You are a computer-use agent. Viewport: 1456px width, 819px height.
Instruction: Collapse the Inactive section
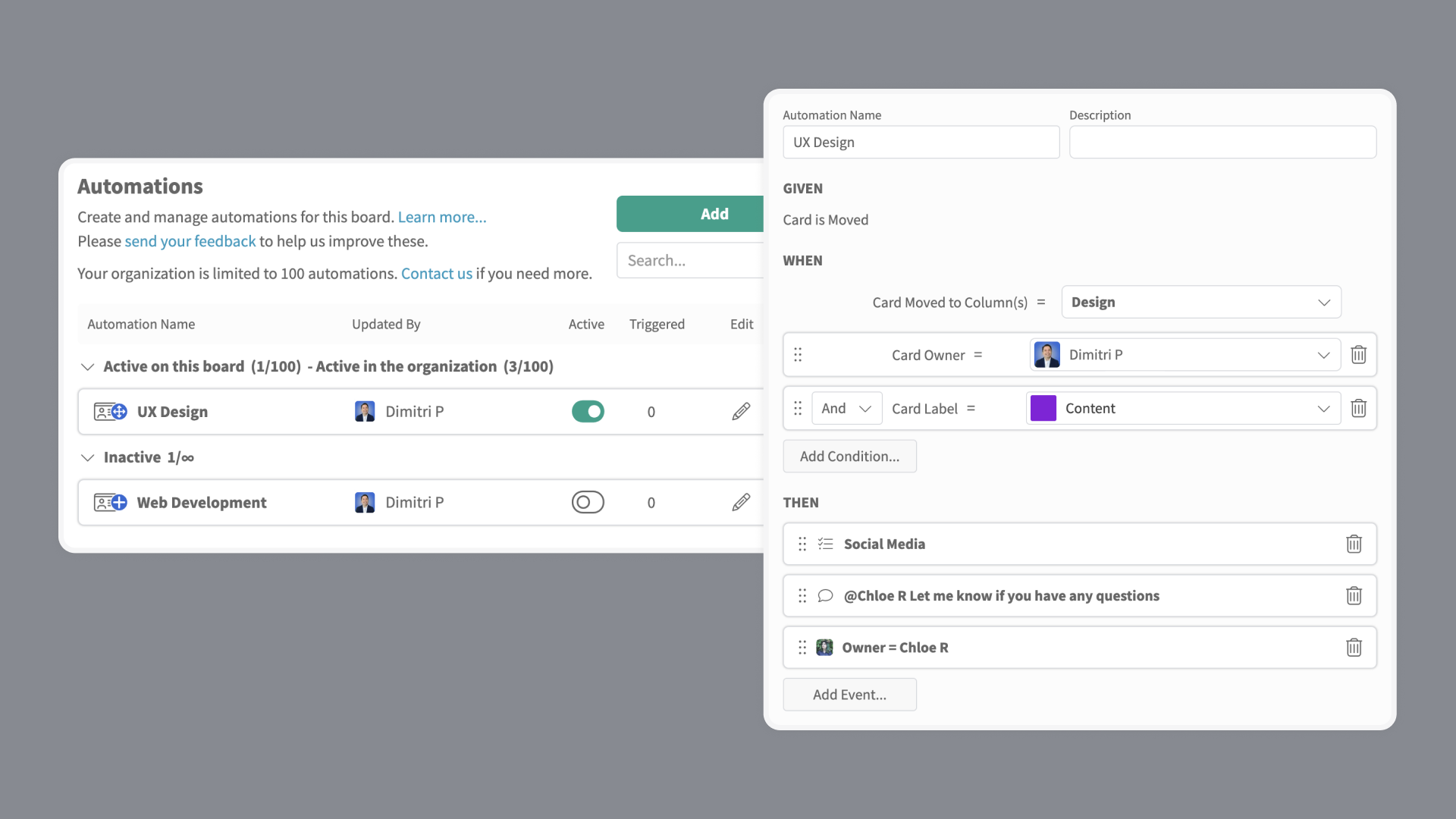tap(88, 457)
